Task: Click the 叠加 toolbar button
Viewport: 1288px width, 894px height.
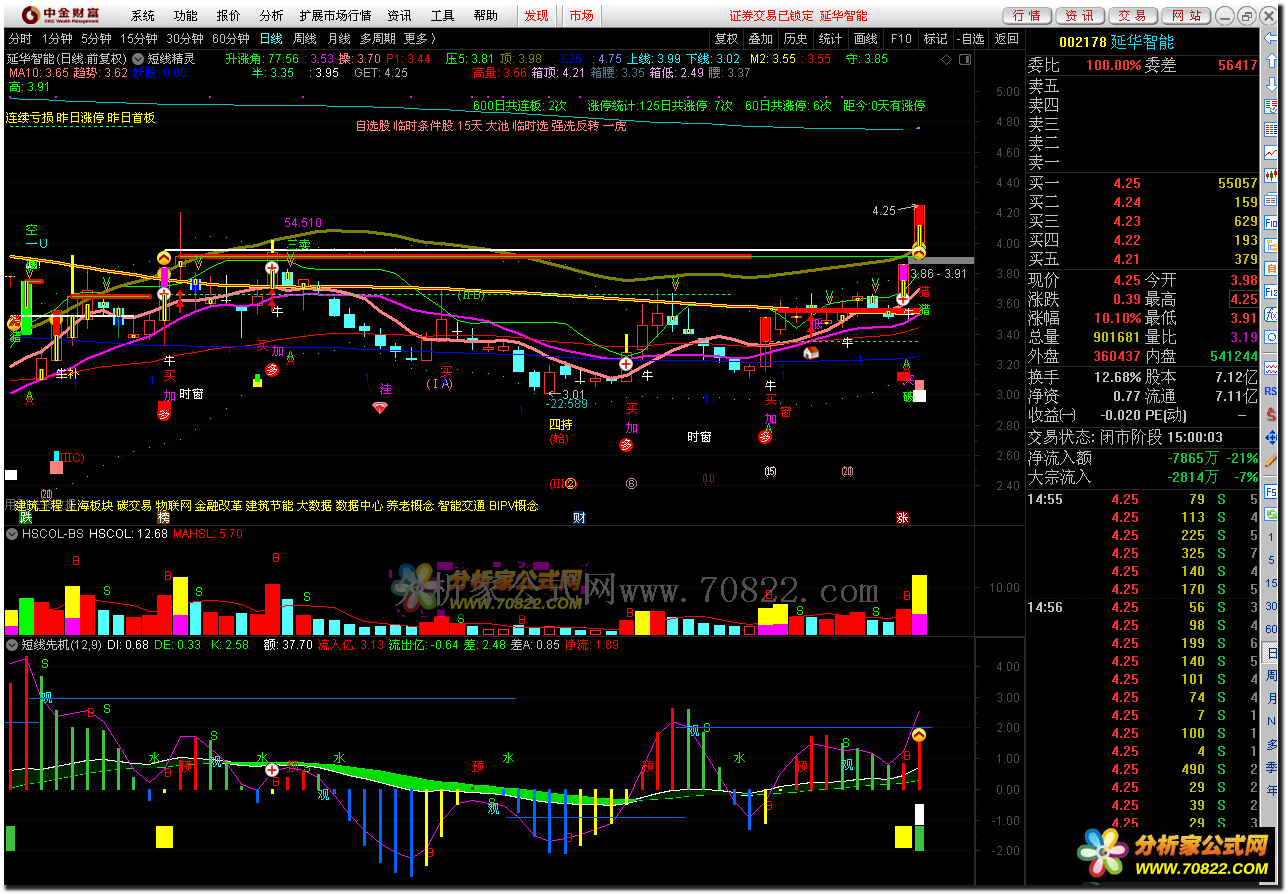Action: pyautogui.click(x=761, y=38)
